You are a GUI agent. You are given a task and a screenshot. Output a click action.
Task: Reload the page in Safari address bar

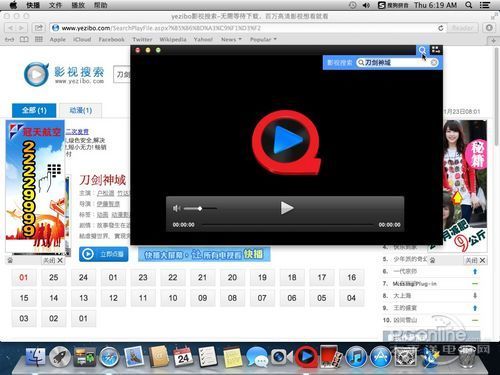(x=441, y=28)
